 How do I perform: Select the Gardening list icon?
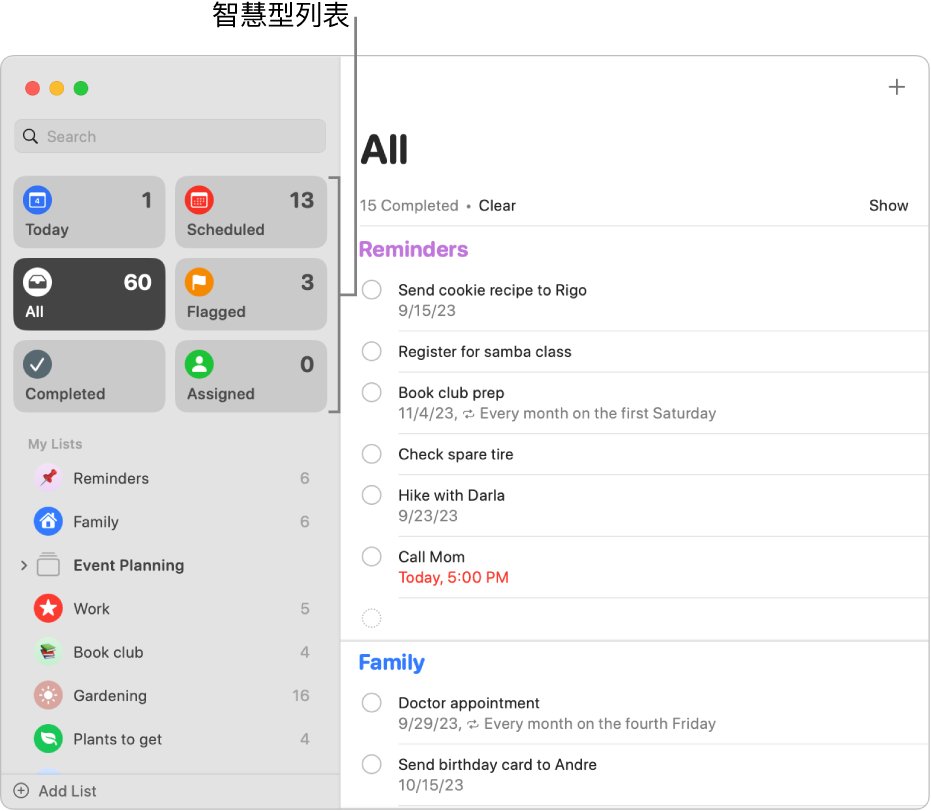(48, 696)
